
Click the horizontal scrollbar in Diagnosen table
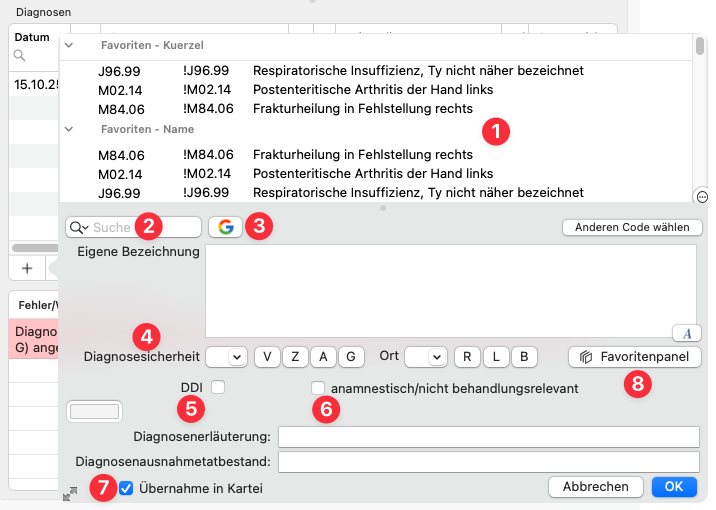(35, 248)
